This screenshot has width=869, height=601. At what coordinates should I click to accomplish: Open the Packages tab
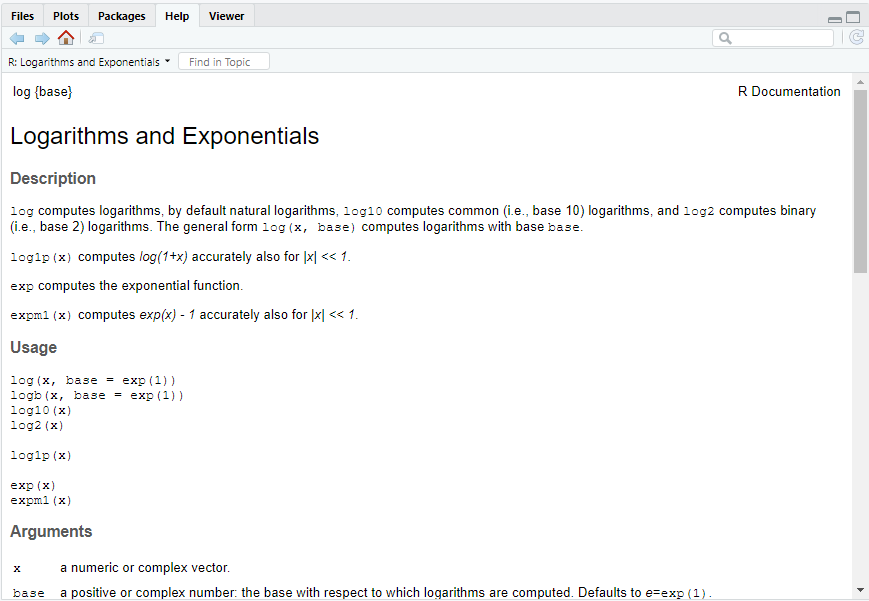121,16
